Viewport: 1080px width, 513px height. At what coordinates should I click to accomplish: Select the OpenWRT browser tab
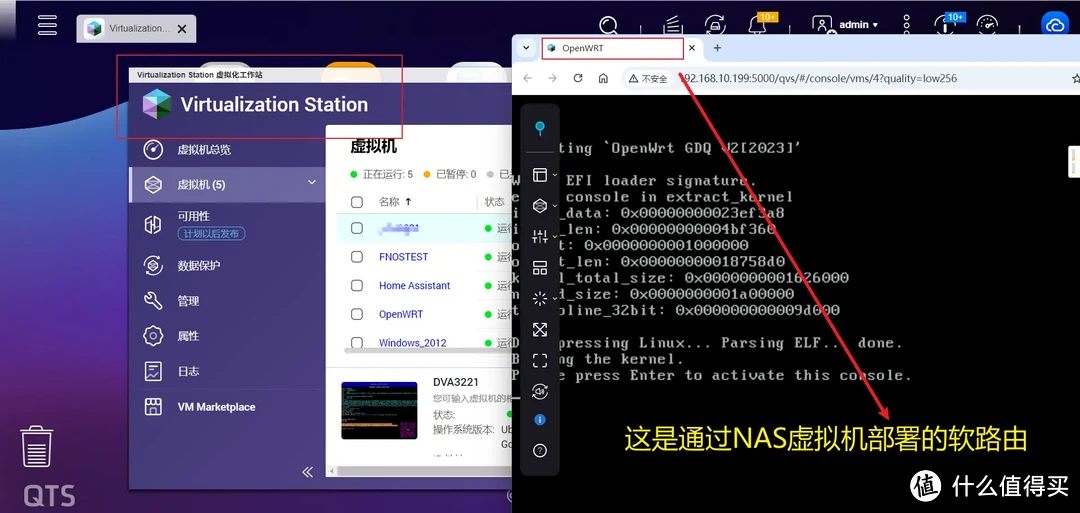point(612,48)
